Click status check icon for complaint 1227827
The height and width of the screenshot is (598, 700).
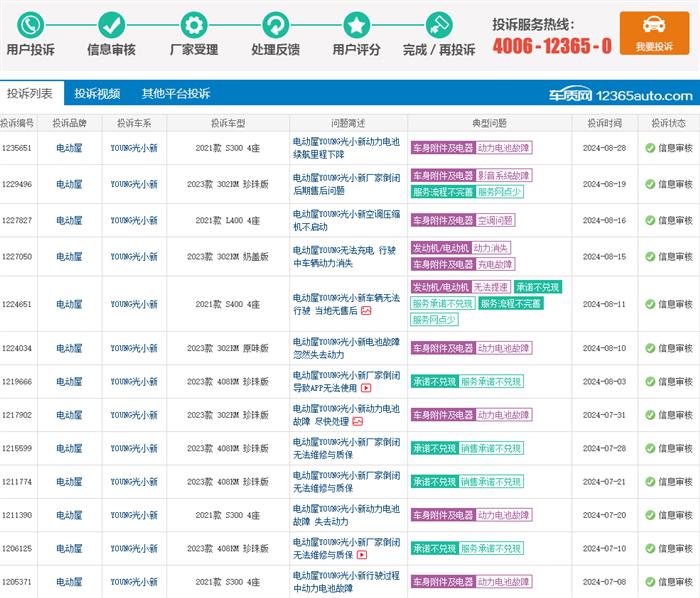(650, 220)
